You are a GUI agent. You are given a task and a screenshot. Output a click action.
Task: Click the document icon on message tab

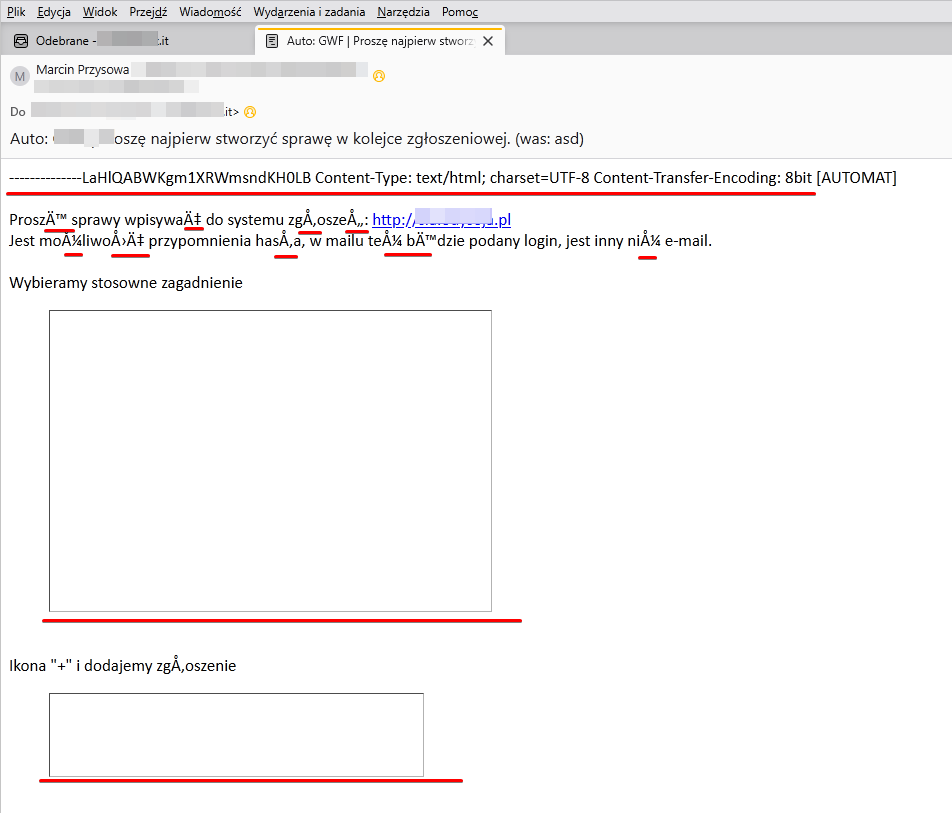point(272,41)
